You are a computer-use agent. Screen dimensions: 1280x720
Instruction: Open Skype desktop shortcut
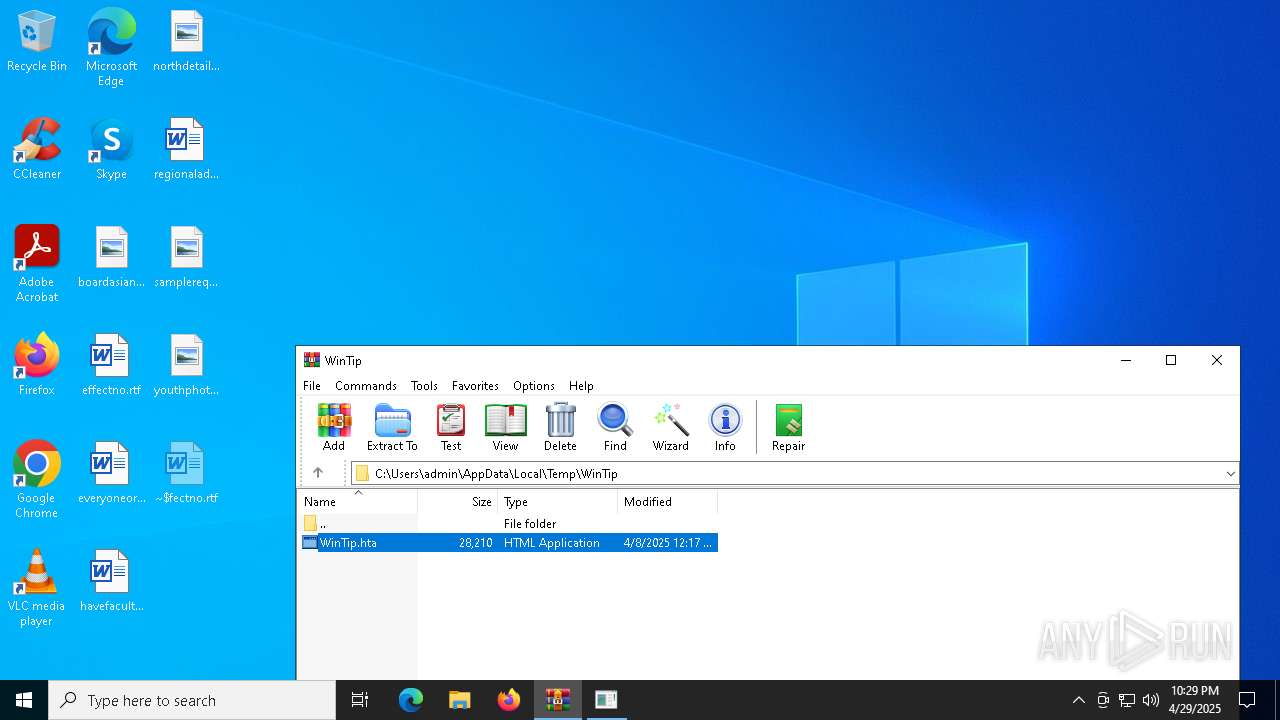click(x=111, y=149)
